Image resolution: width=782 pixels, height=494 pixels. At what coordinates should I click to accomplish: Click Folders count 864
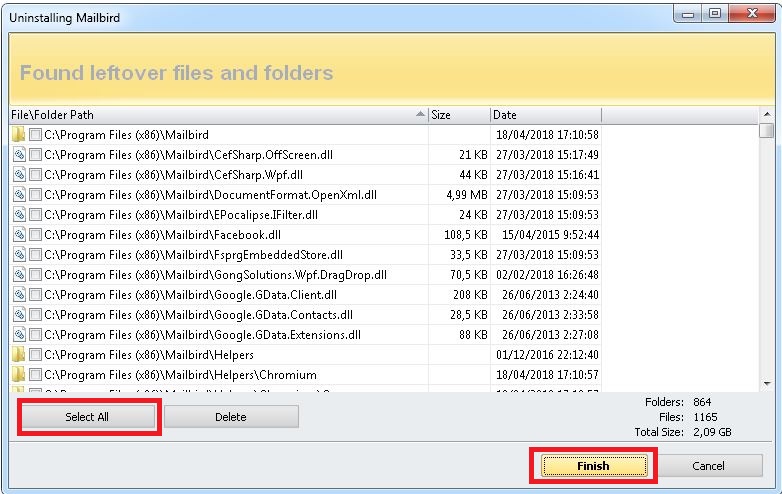tap(702, 402)
